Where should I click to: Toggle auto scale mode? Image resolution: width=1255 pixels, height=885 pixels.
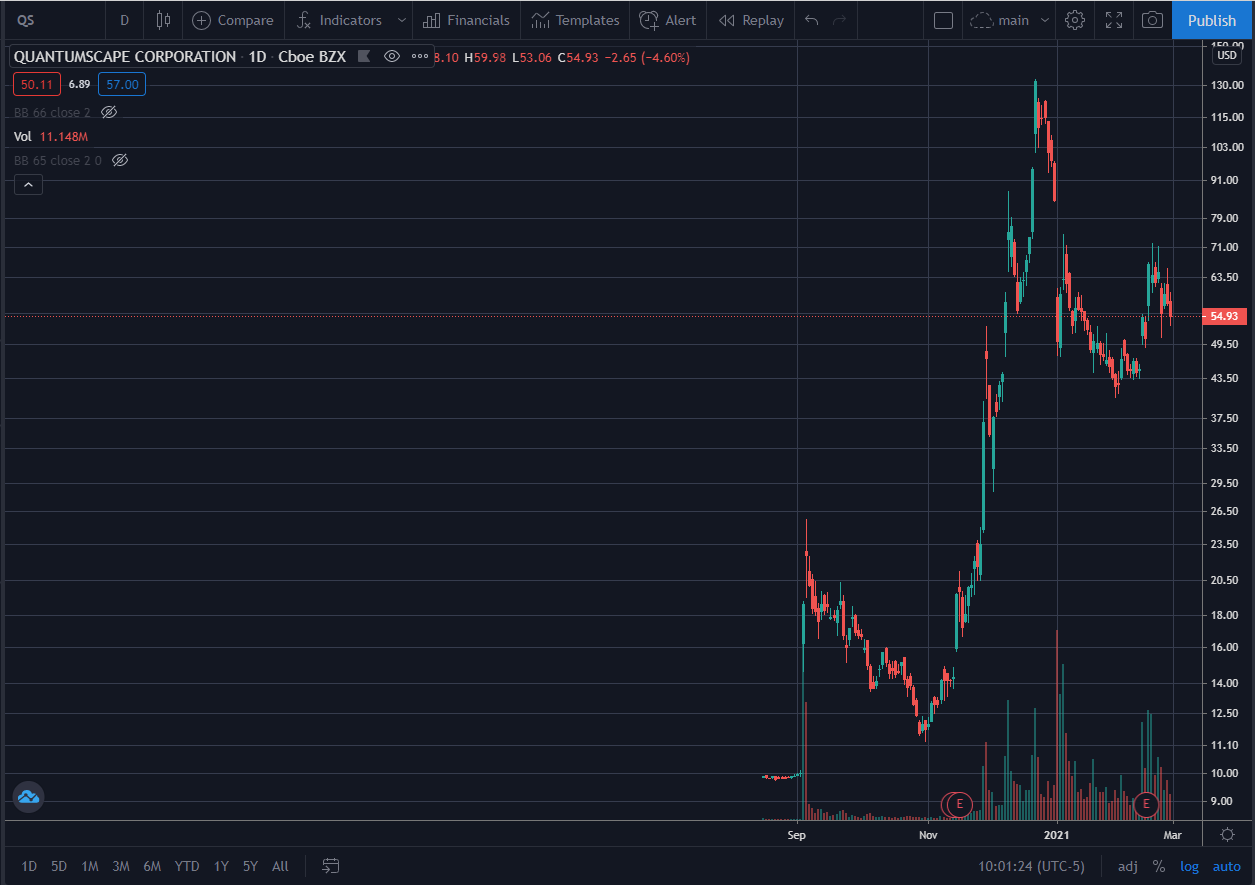(1226, 866)
